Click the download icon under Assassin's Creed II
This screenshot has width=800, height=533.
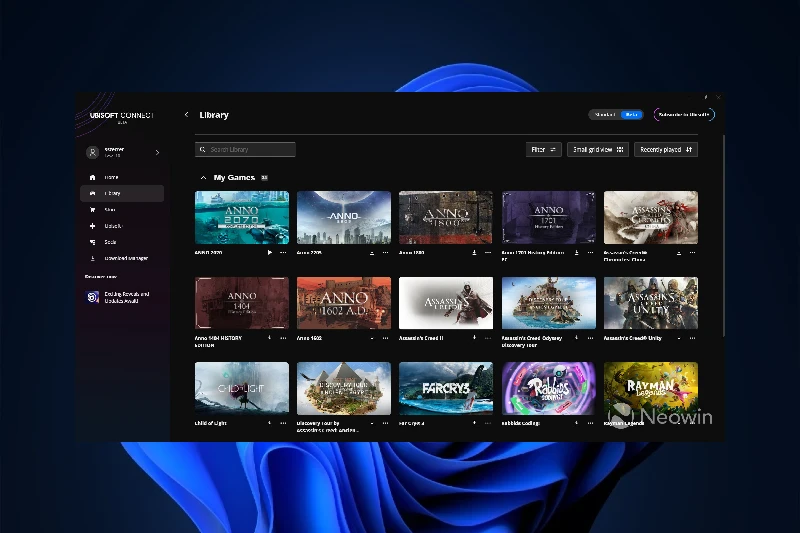tap(474, 338)
